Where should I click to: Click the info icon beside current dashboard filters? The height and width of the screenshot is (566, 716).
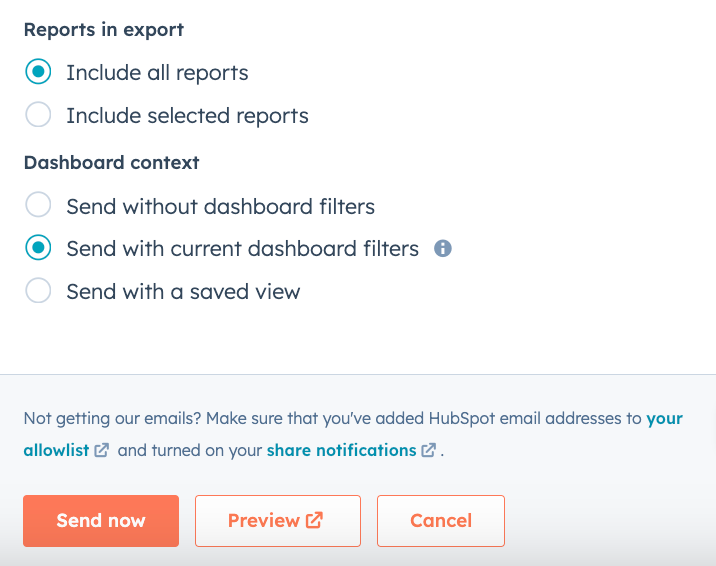(x=443, y=249)
